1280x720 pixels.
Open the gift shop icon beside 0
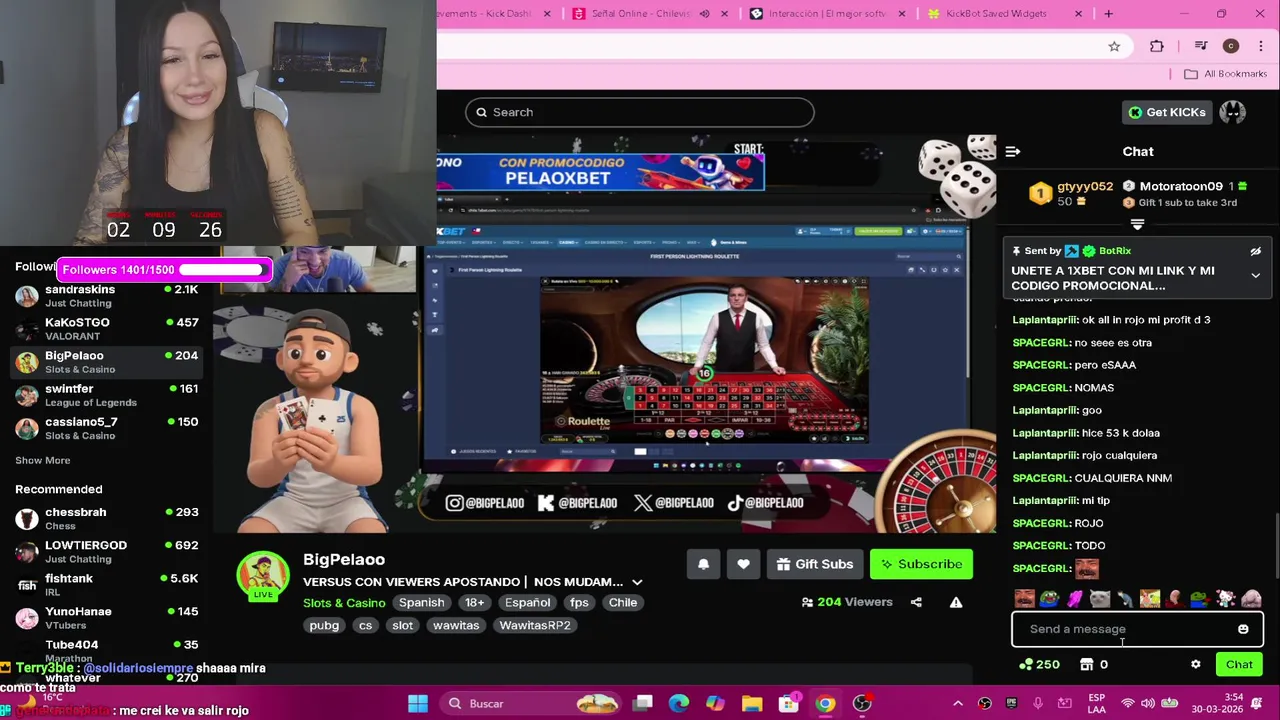coord(1087,664)
